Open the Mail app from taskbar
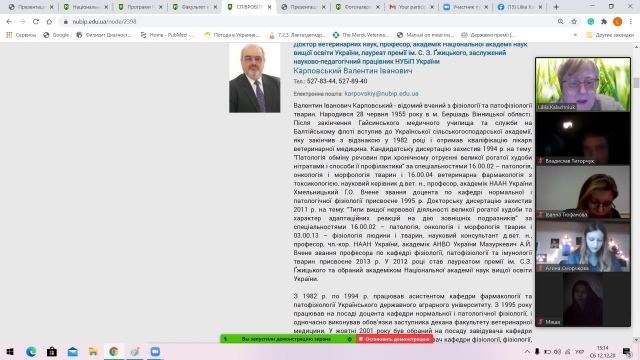 tap(73, 351)
